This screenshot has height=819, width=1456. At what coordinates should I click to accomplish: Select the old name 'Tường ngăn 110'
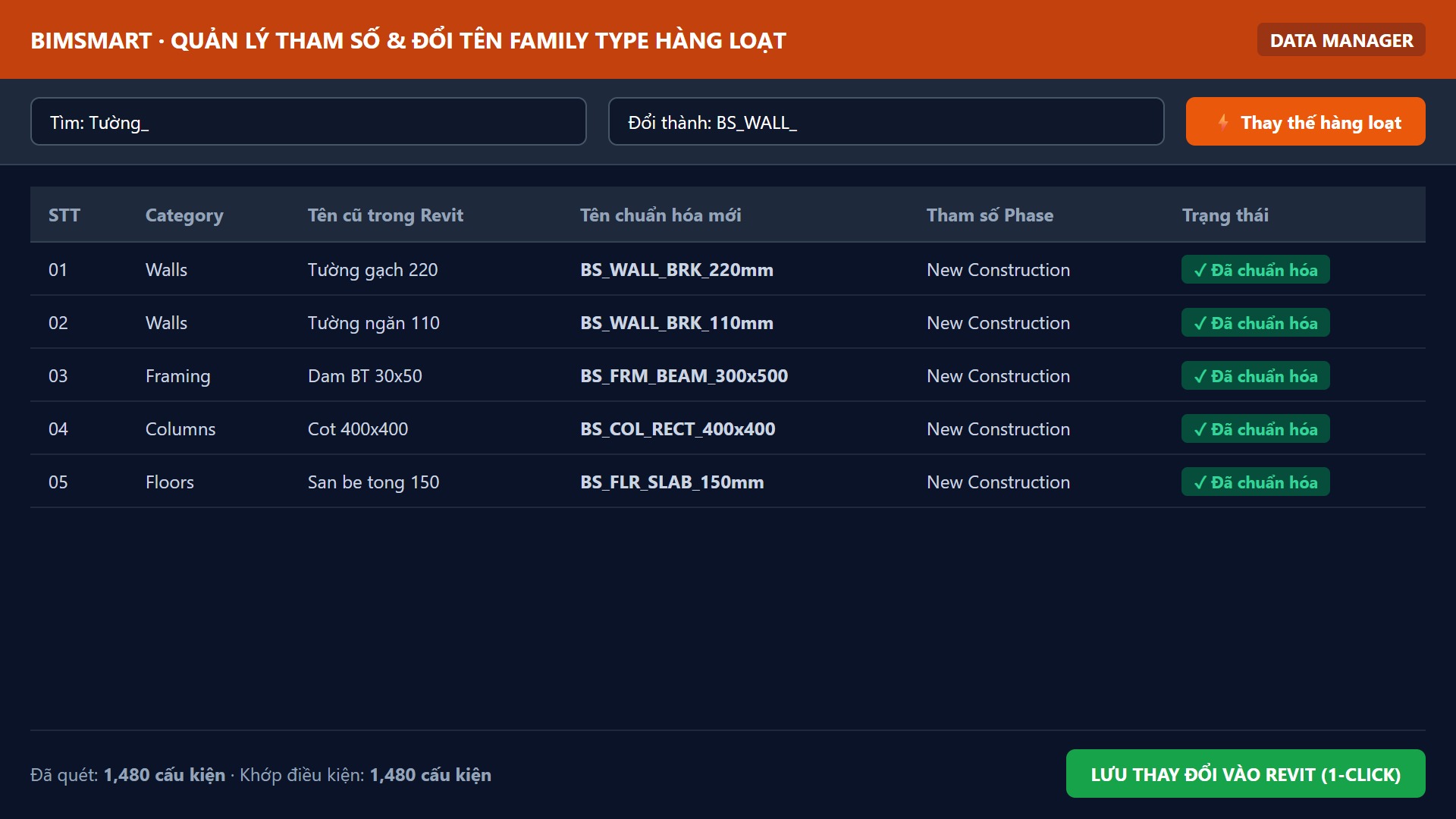[373, 323]
